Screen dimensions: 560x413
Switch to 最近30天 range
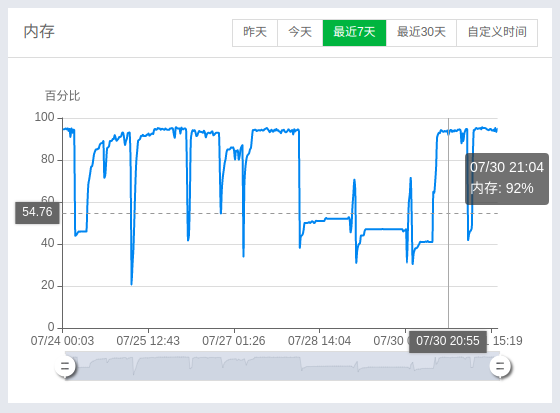421,33
